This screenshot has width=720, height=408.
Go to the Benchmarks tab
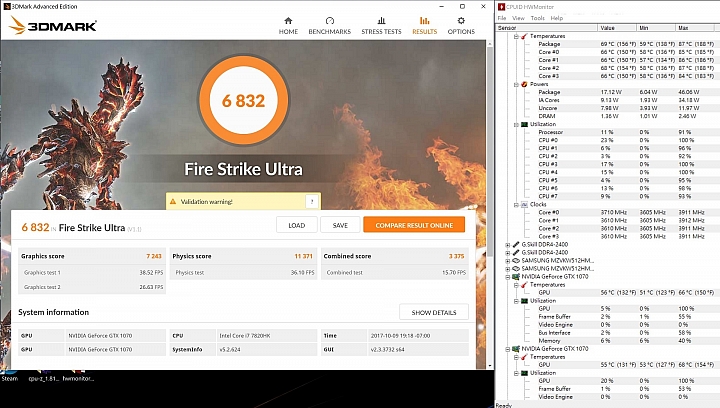[329, 26]
